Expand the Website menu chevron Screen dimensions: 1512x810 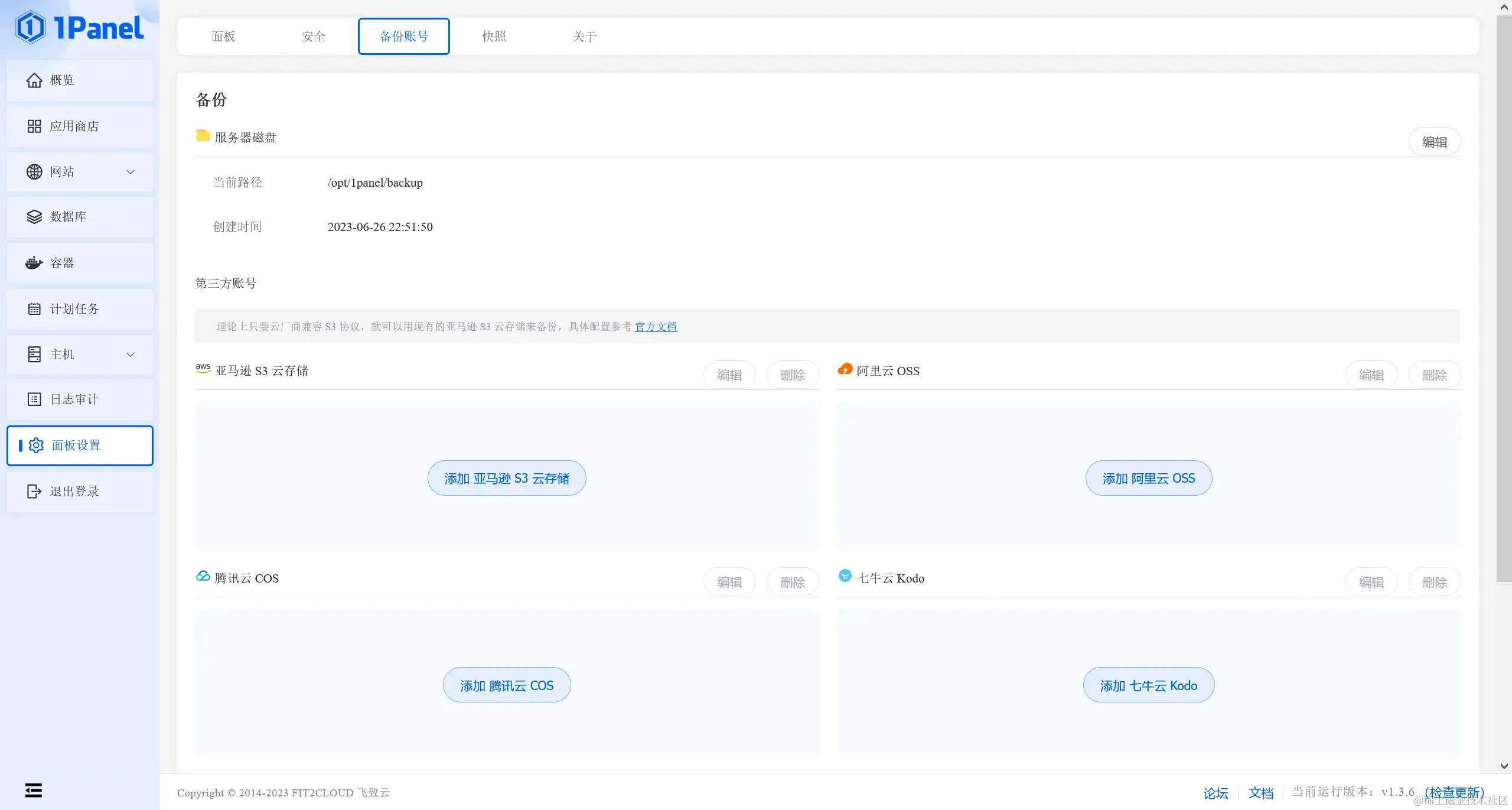click(x=131, y=172)
